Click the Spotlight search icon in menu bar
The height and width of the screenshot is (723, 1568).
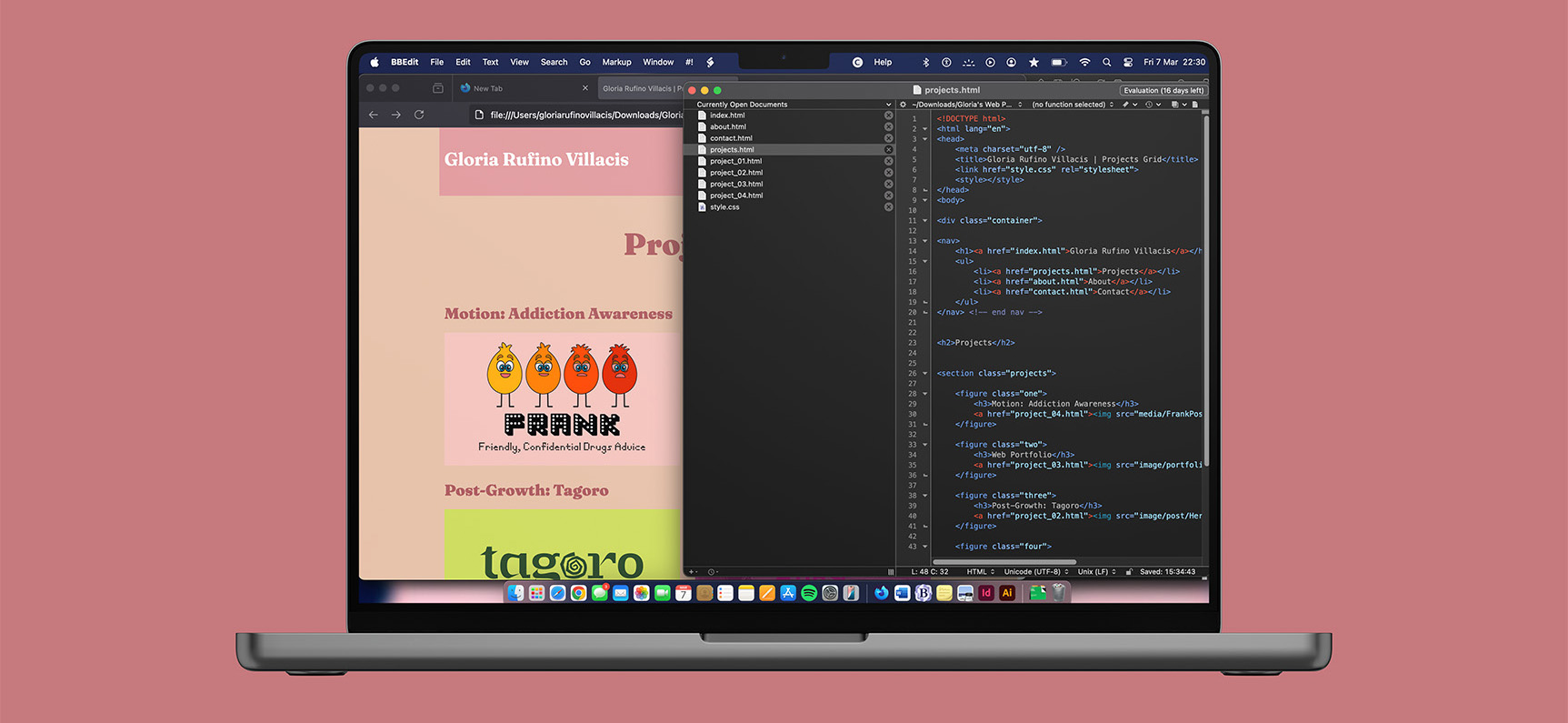(1106, 62)
